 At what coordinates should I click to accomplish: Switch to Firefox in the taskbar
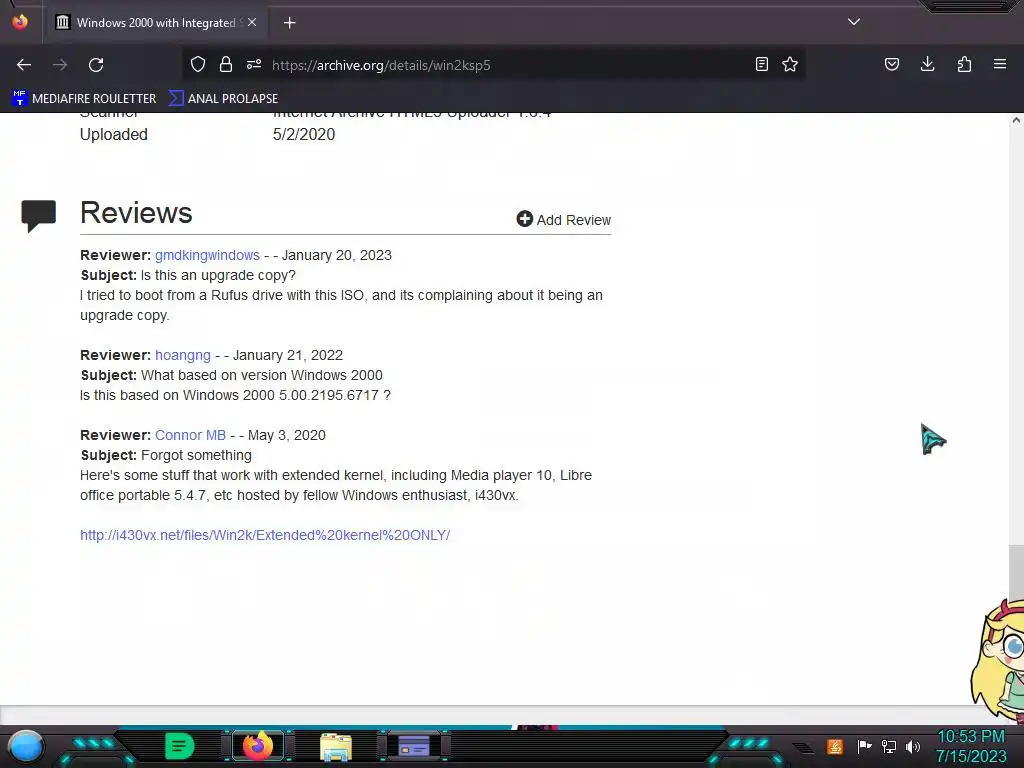[258, 746]
